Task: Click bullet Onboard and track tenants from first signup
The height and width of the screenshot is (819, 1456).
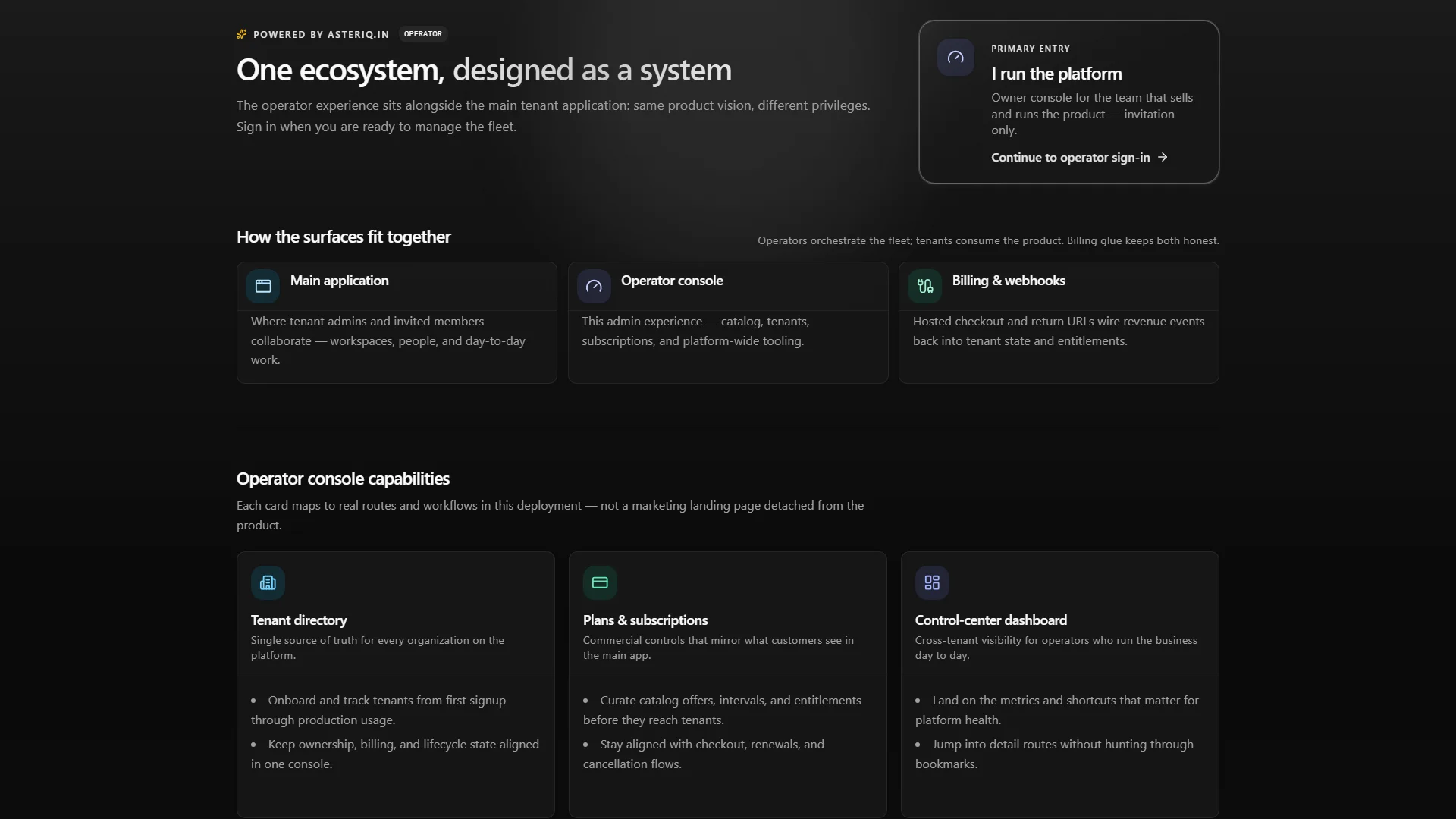Action: point(378,710)
